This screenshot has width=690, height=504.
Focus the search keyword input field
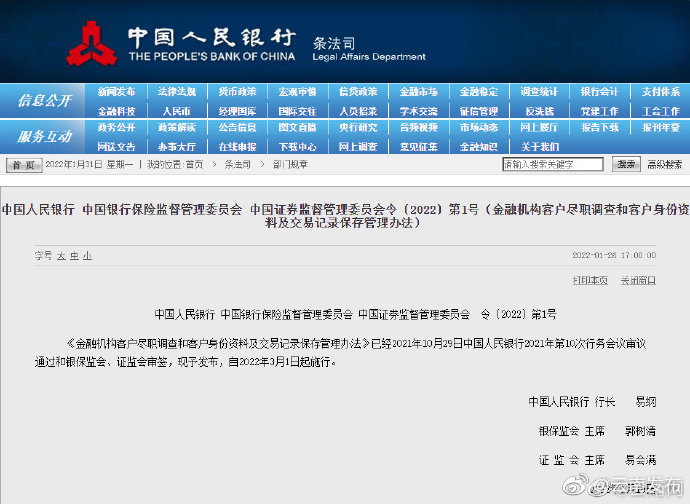coord(553,164)
